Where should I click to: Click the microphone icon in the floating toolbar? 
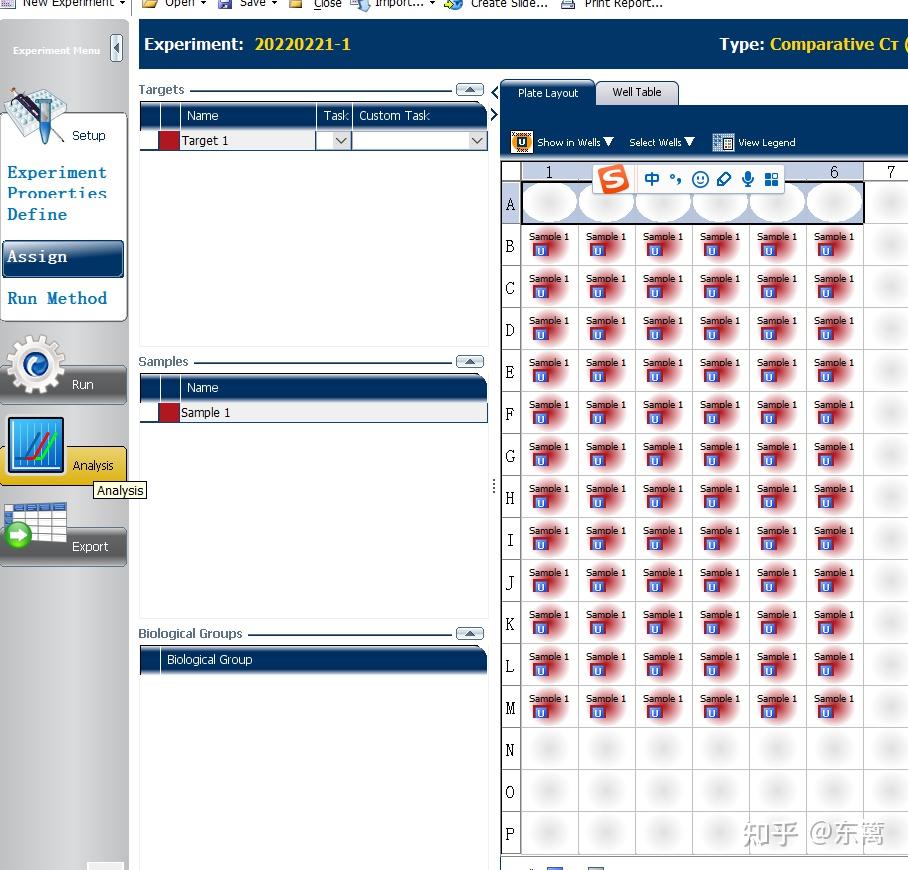coord(747,178)
